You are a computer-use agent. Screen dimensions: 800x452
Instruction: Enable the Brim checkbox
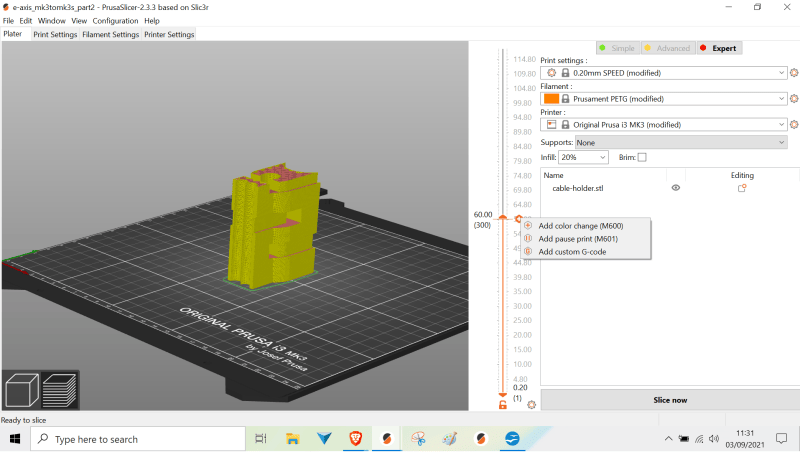[x=642, y=157]
